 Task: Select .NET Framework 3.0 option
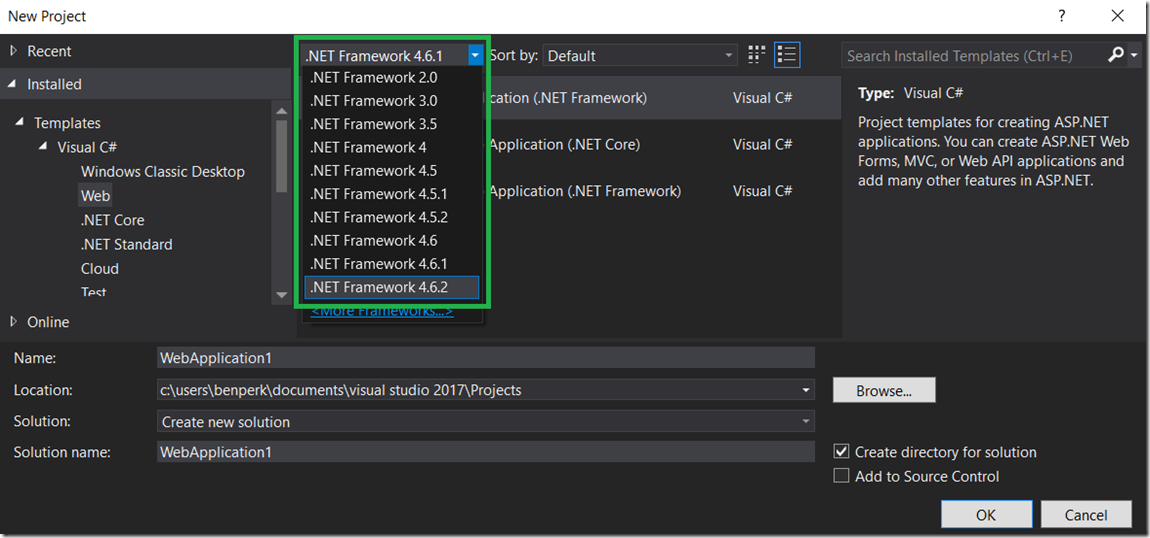point(392,100)
